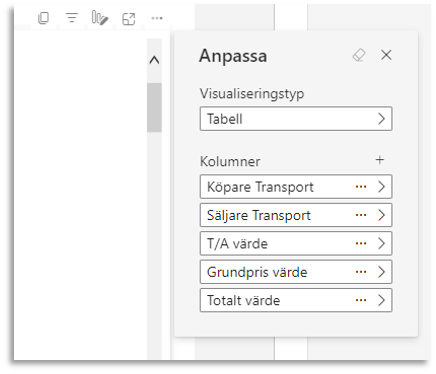Screen dimensions: 436x374
Task: Expand the Köpare Transport chevron
Action: 381,187
